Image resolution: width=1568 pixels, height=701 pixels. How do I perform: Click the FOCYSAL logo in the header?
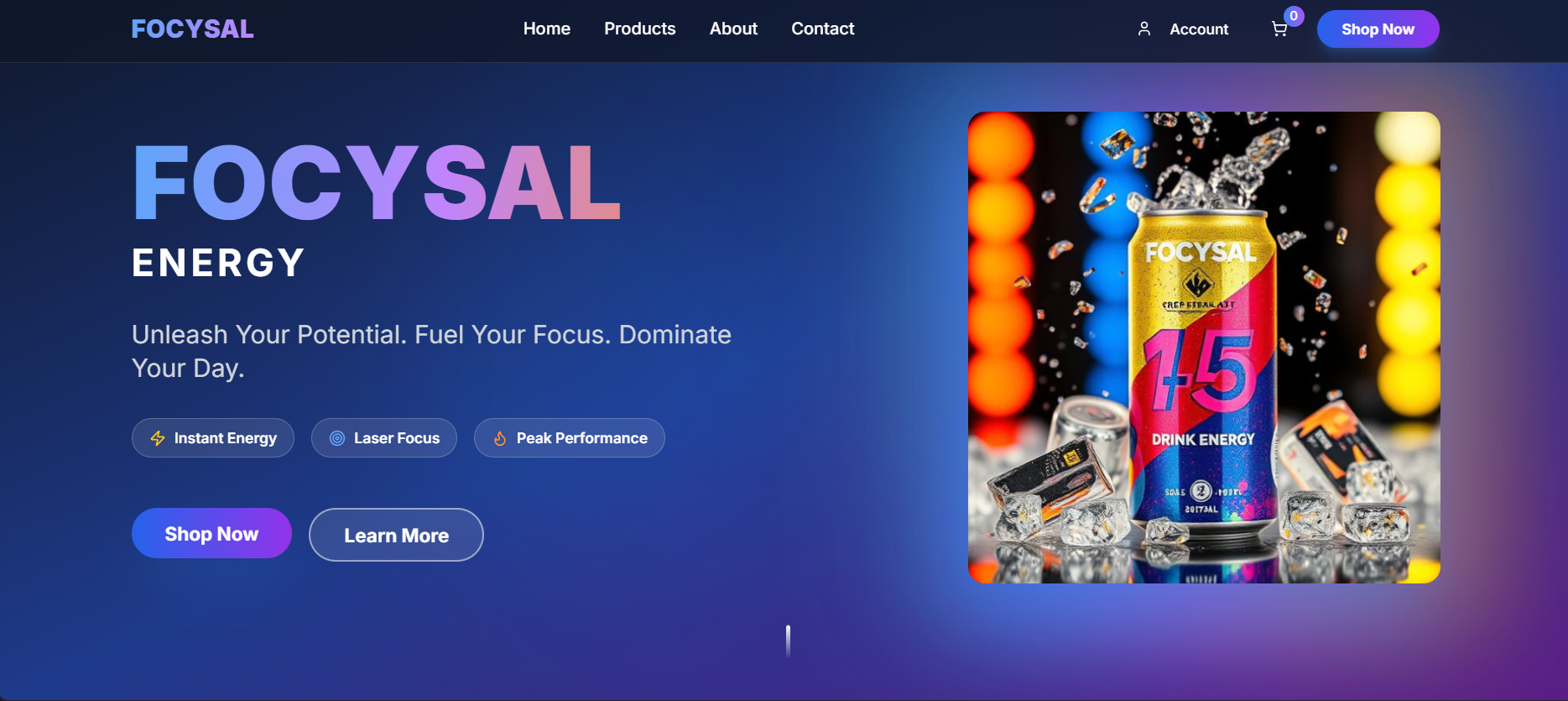[192, 29]
